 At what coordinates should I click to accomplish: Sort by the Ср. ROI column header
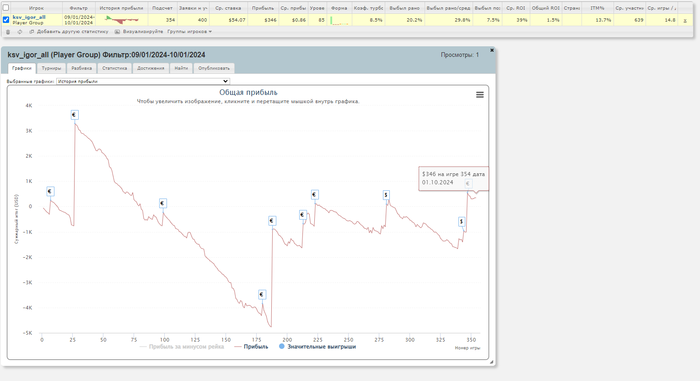516,8
